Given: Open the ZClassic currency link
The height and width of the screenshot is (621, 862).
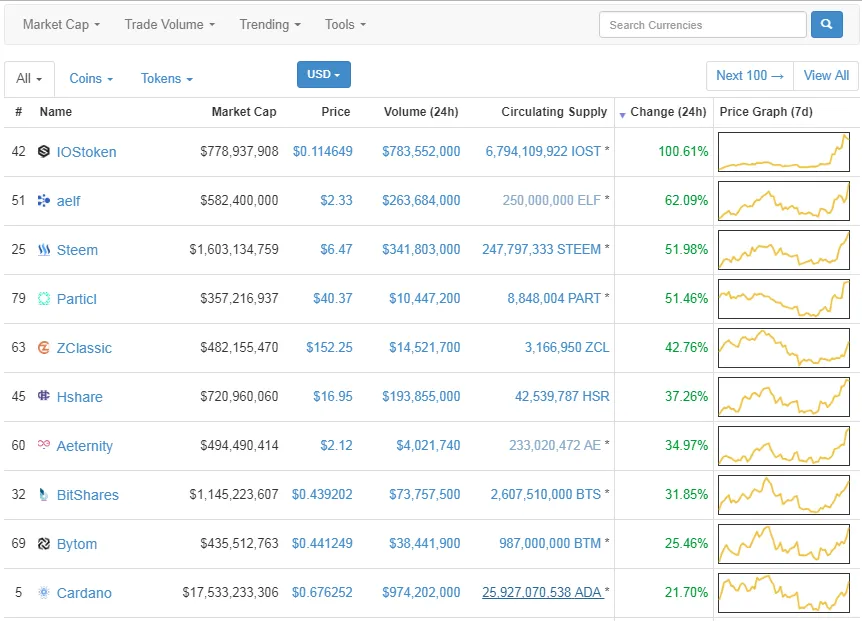Looking at the screenshot, I should 84,348.
